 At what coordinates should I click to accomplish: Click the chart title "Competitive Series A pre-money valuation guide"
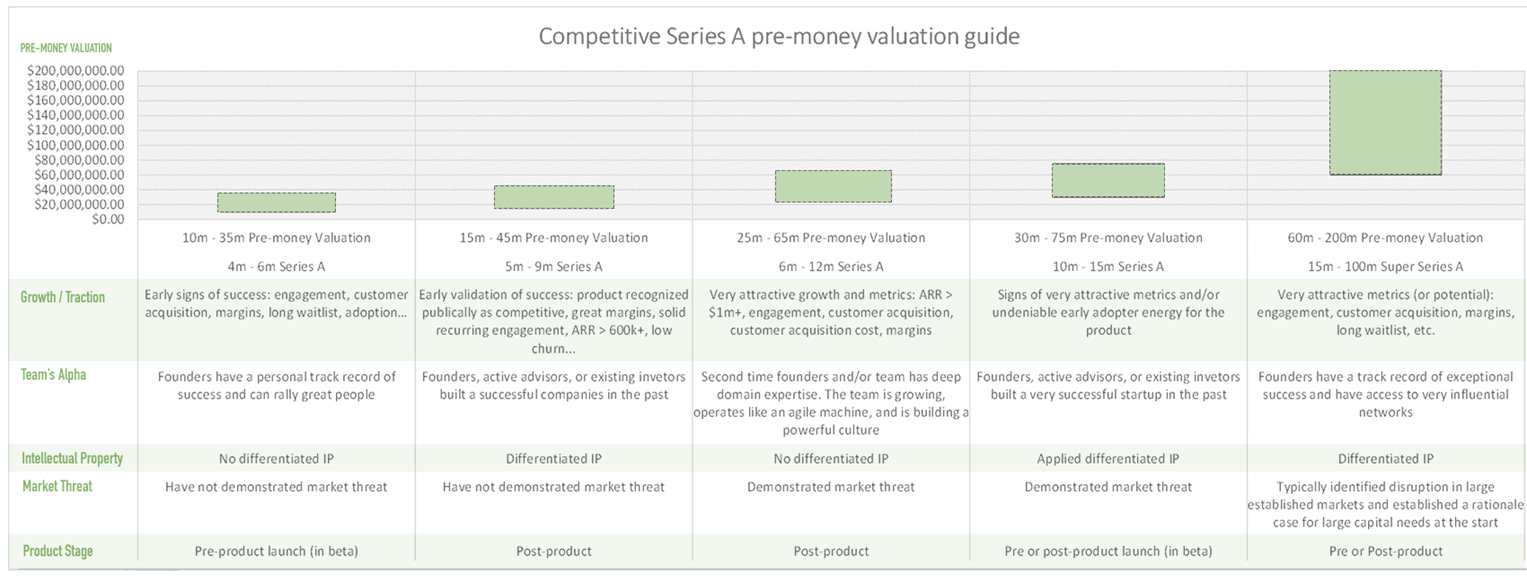coord(778,37)
